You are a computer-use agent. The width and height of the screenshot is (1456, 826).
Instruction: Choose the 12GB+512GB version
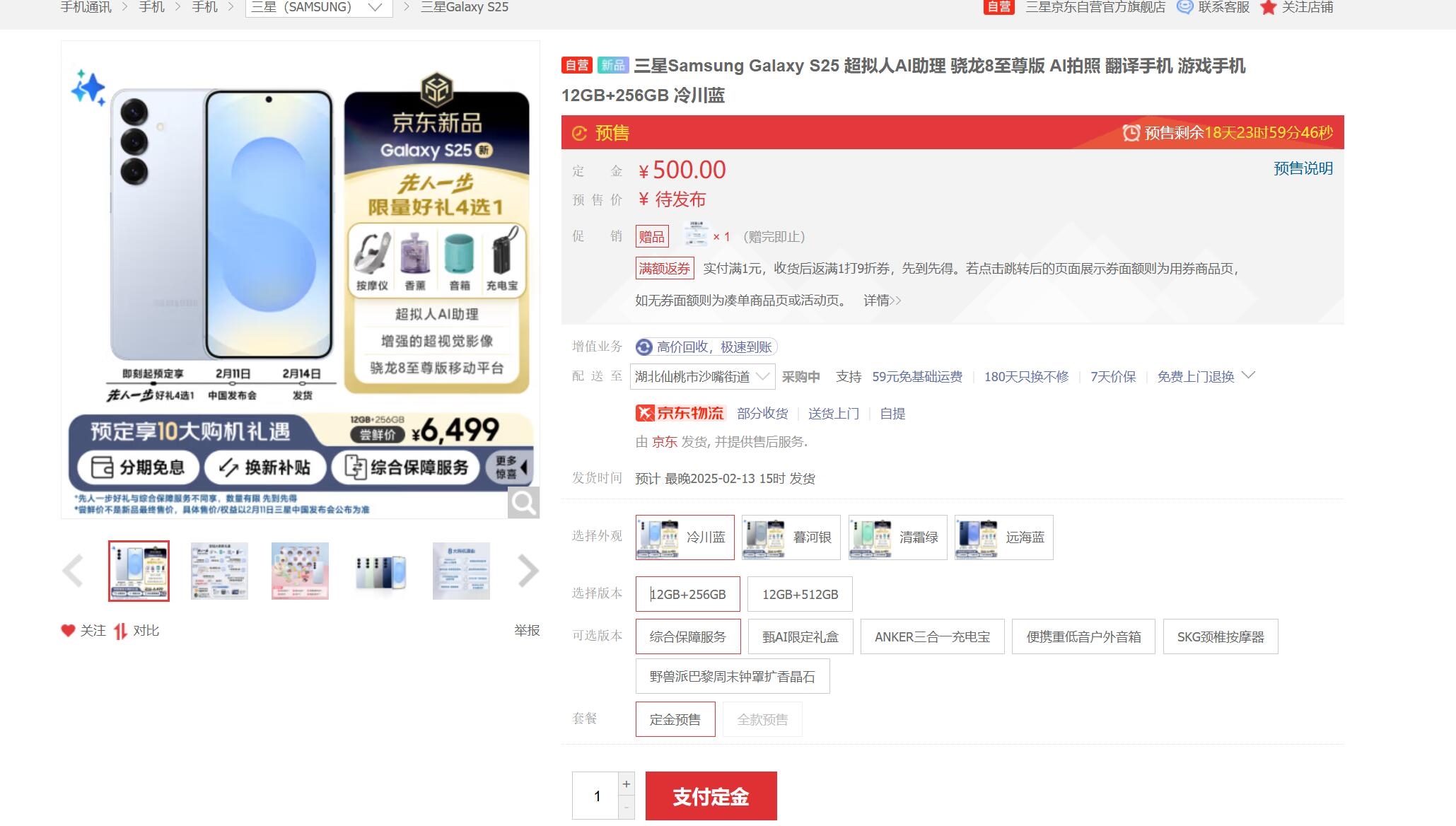(800, 594)
